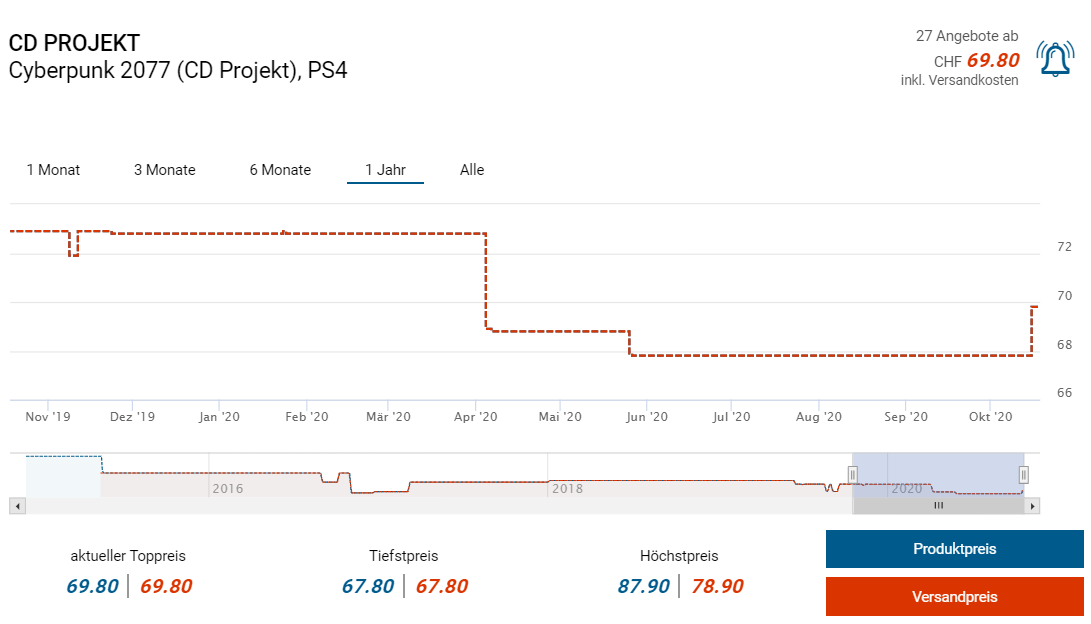Viewport: 1091px width, 624px height.
Task: Click the shaded selection region in navigator
Action: pos(938,470)
